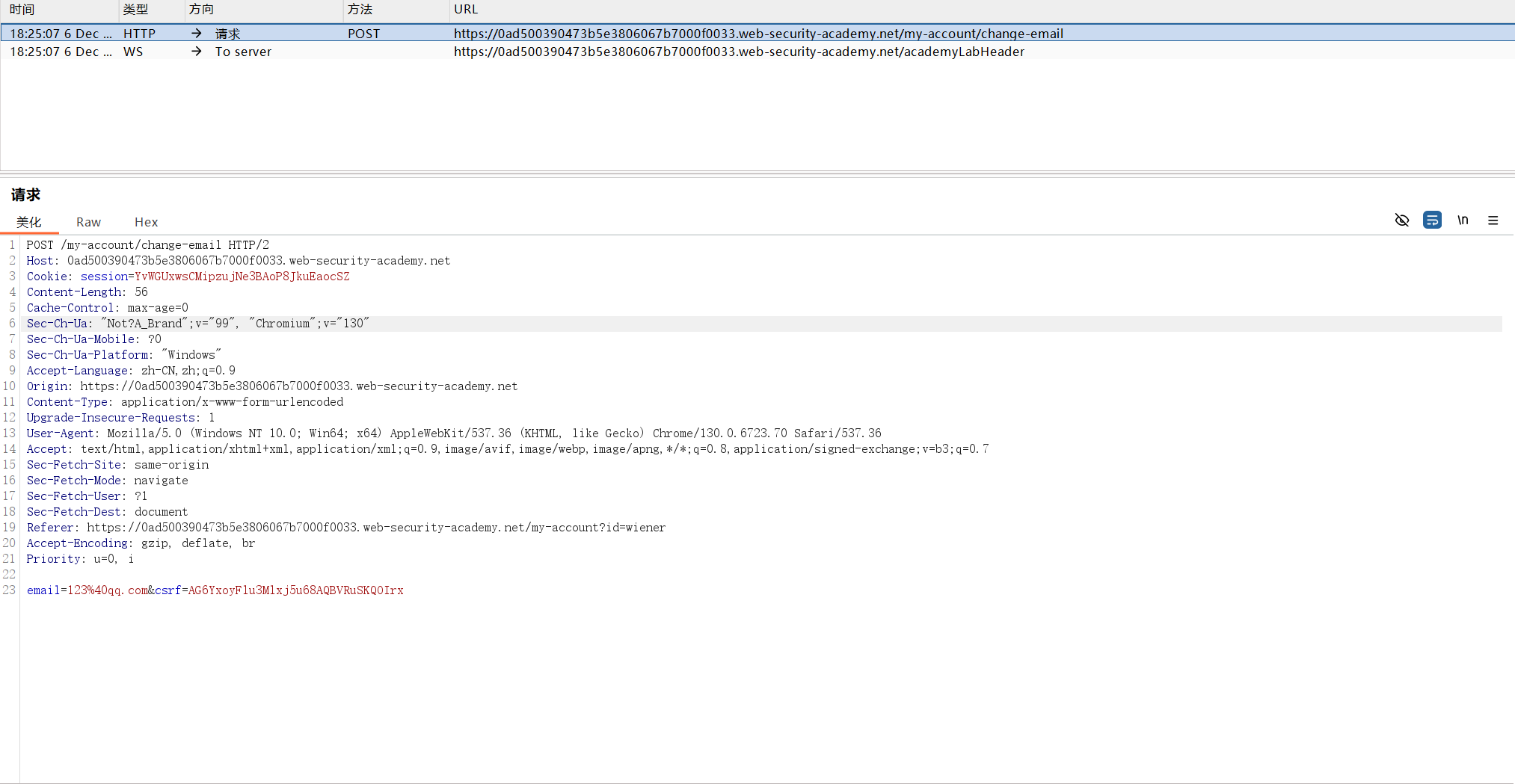Select the 美化 tab
Image resolution: width=1515 pixels, height=784 pixels.
tap(29, 222)
